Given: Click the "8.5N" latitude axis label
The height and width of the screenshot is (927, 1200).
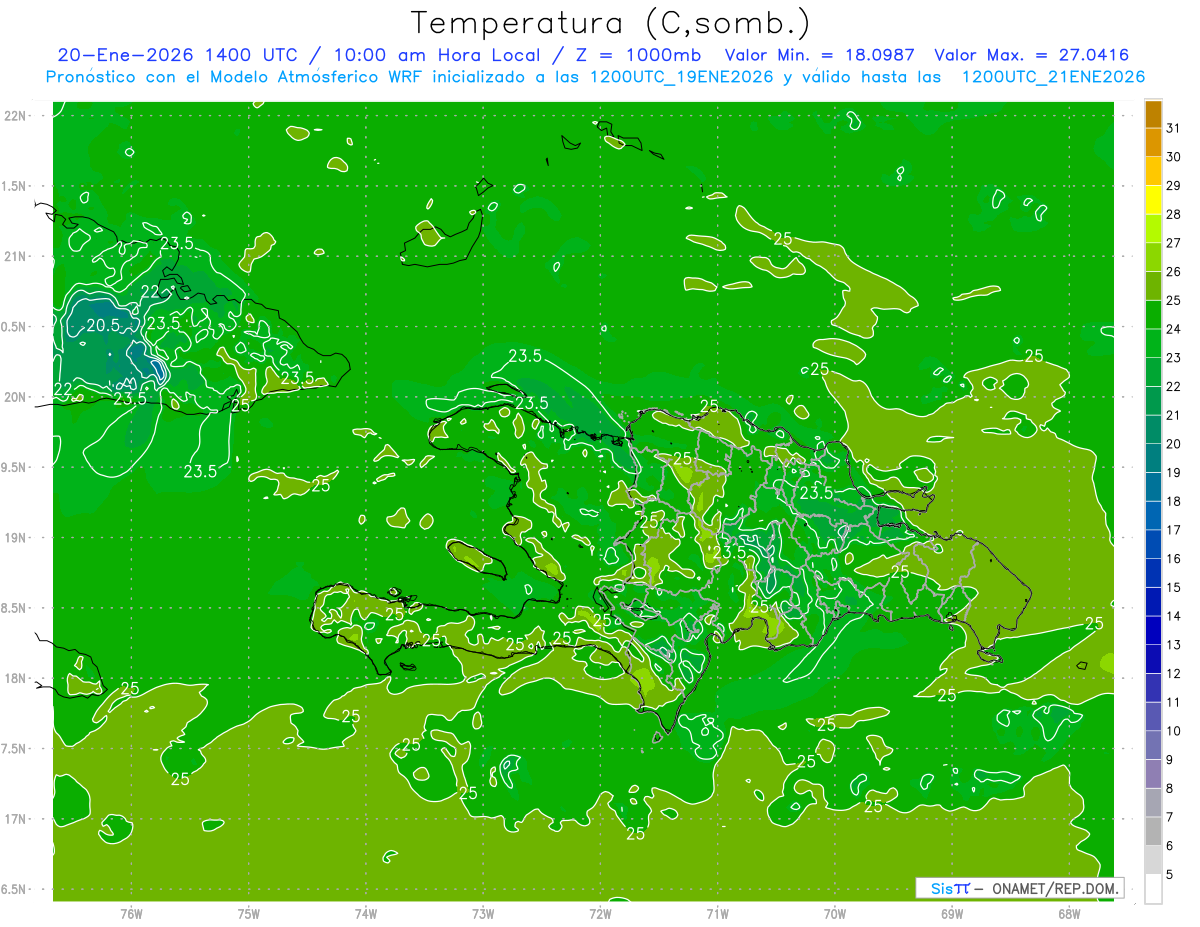Looking at the screenshot, I should click(x=15, y=608).
